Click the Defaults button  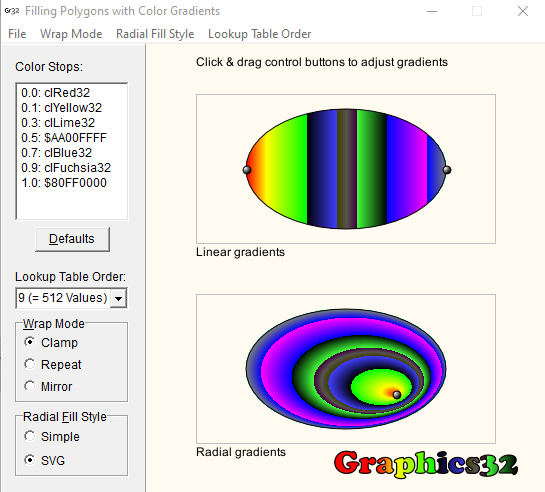(x=72, y=239)
